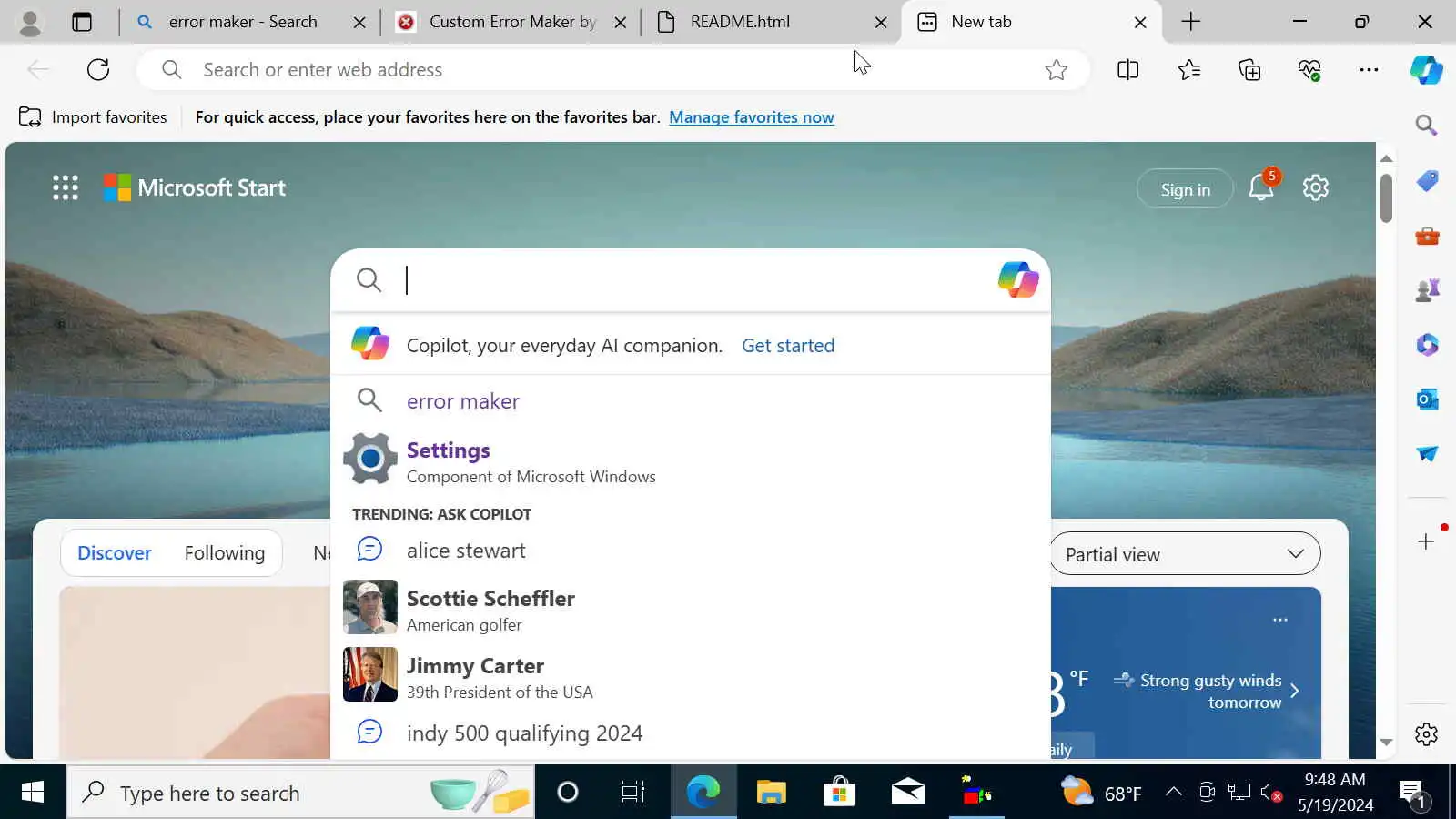
Task: Open the split screen icon
Action: (x=1127, y=69)
